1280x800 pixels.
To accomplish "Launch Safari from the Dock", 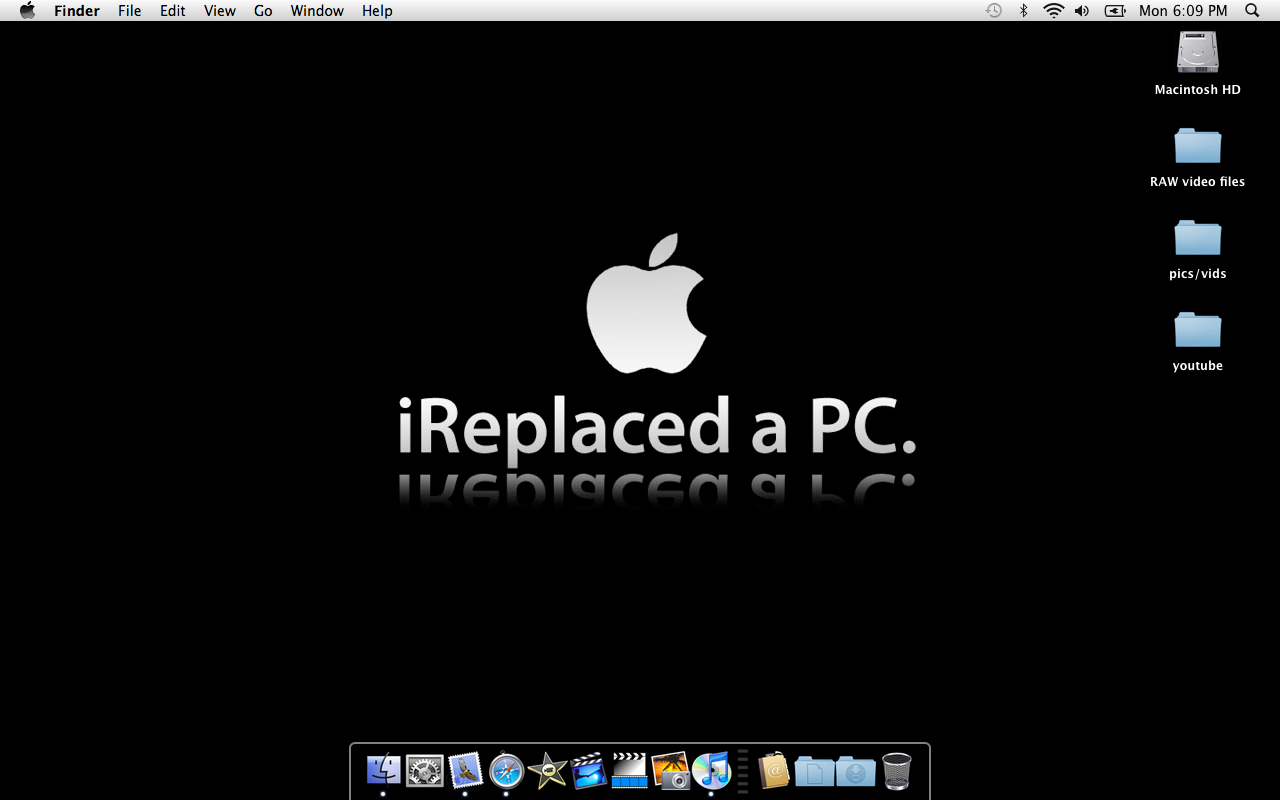I will click(506, 770).
